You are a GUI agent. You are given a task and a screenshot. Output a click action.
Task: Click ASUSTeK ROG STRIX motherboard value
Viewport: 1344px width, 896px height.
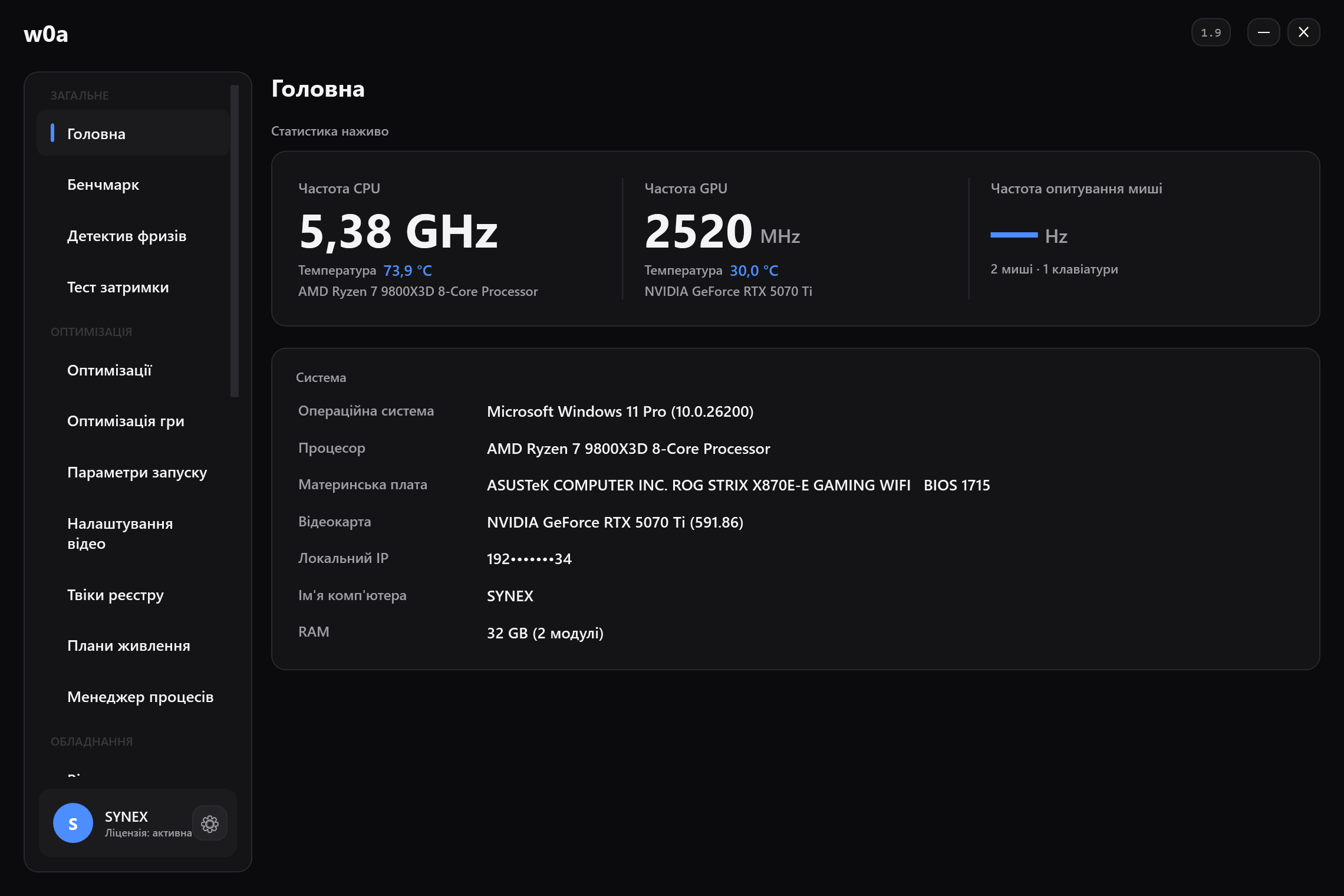pyautogui.click(x=699, y=485)
